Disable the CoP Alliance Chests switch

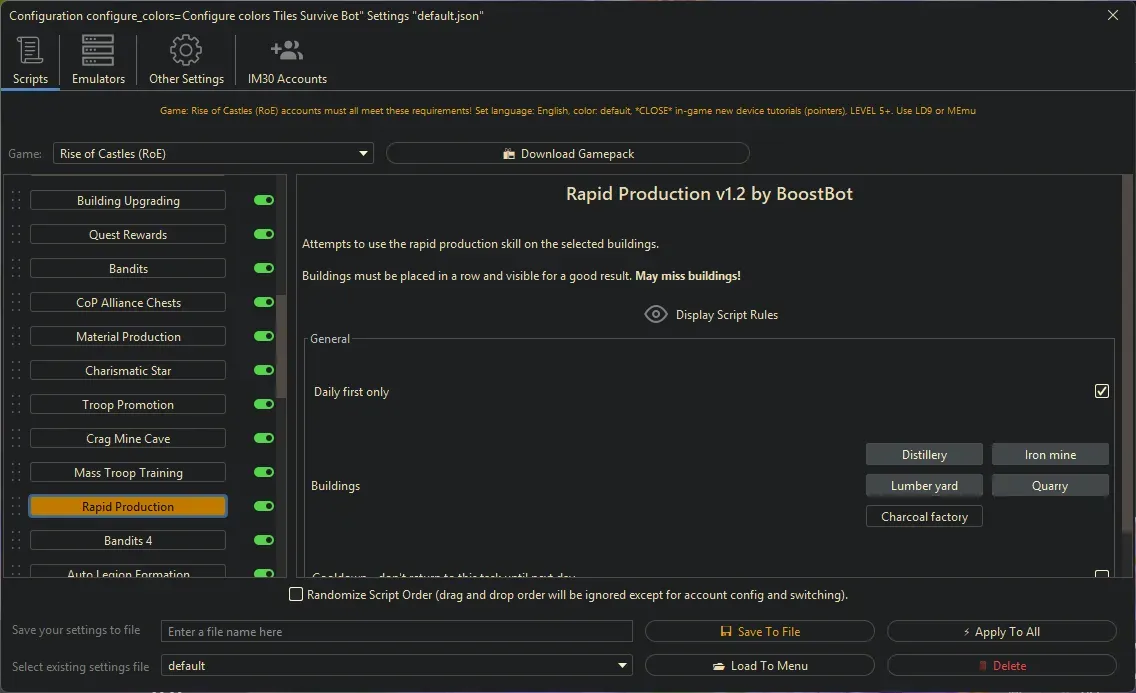[264, 302]
